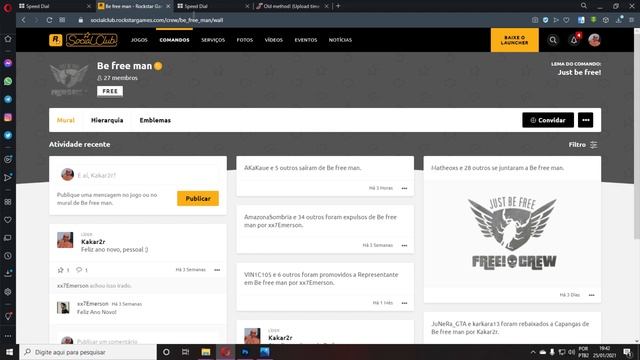Open the JOGOS menu
This screenshot has width=640, height=360.
(139, 40)
